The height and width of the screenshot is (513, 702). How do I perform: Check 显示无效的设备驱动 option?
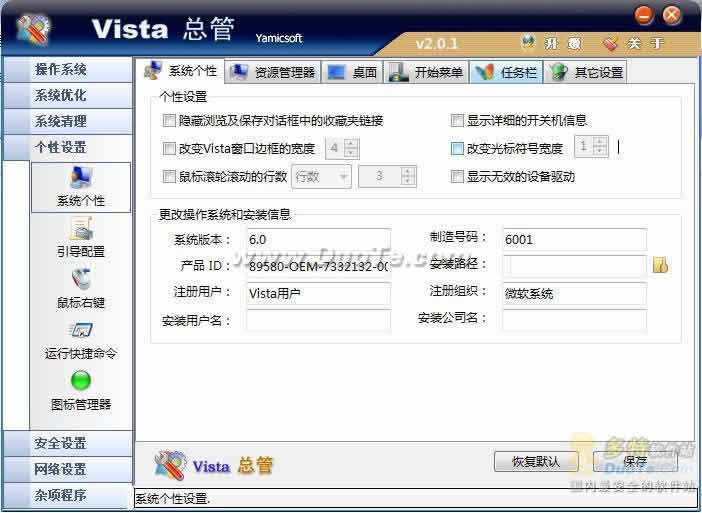(x=457, y=176)
